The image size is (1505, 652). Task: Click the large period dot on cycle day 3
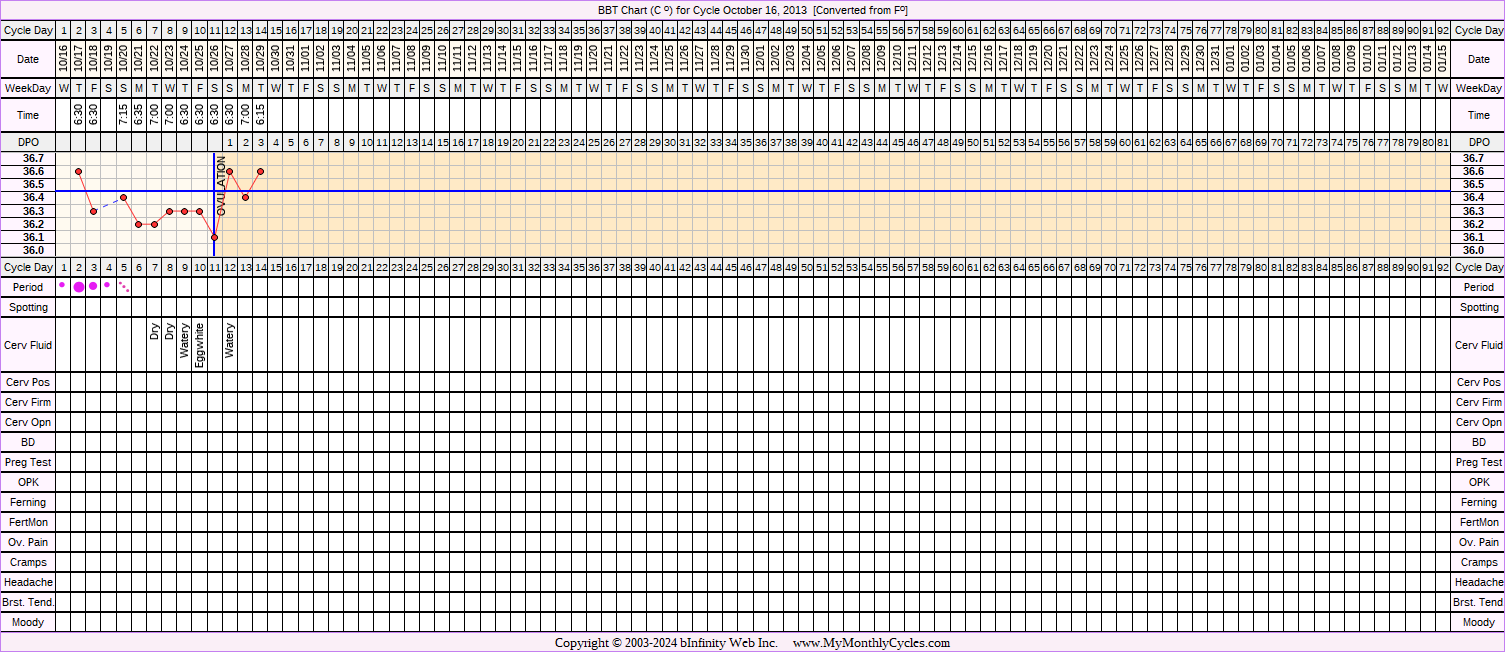point(93,286)
